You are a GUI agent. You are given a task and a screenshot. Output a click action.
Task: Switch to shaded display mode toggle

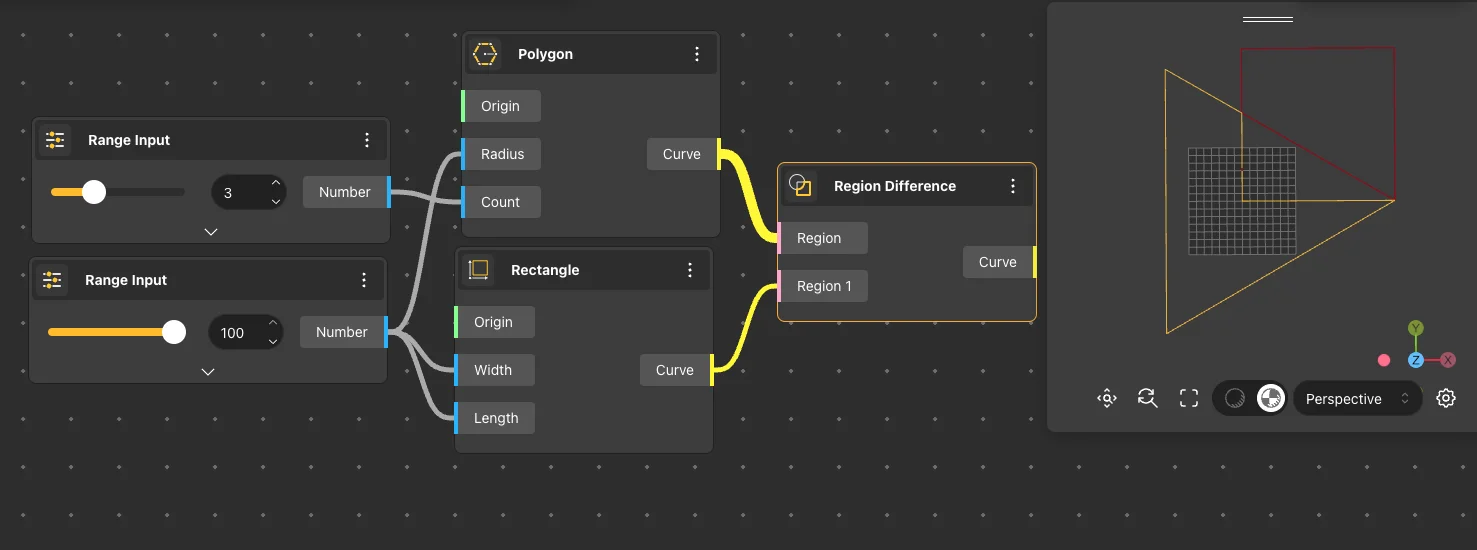coord(1235,399)
